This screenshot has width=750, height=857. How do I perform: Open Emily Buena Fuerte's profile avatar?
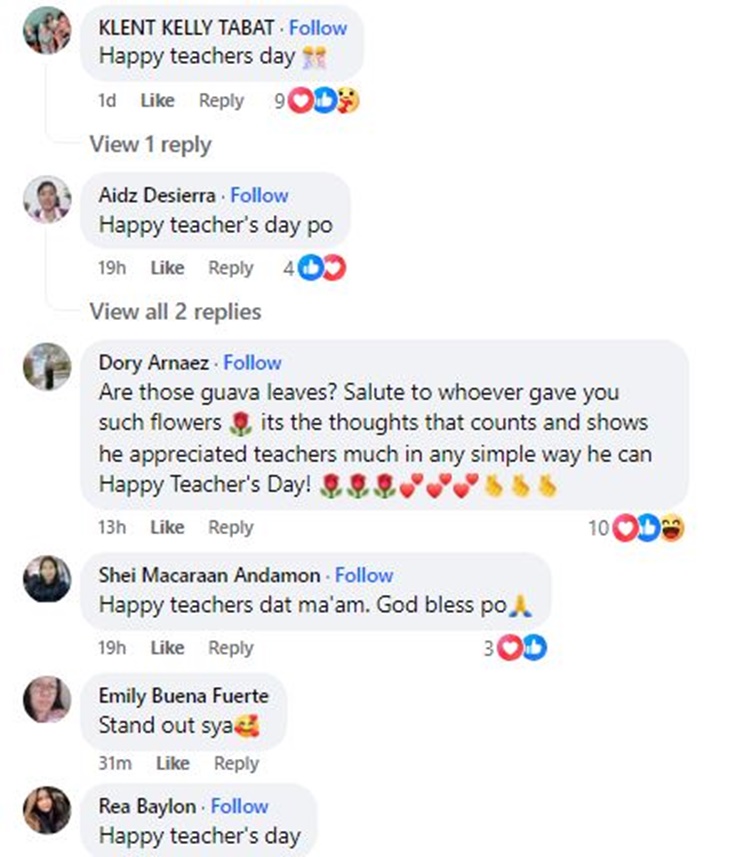47,698
